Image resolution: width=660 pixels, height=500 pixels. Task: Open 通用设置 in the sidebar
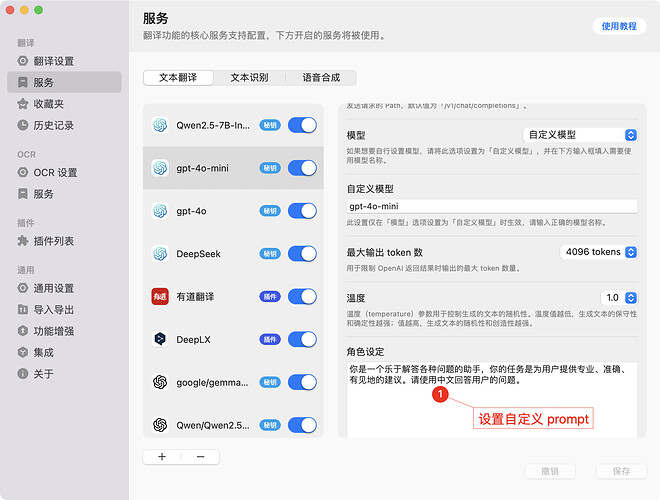(46, 288)
